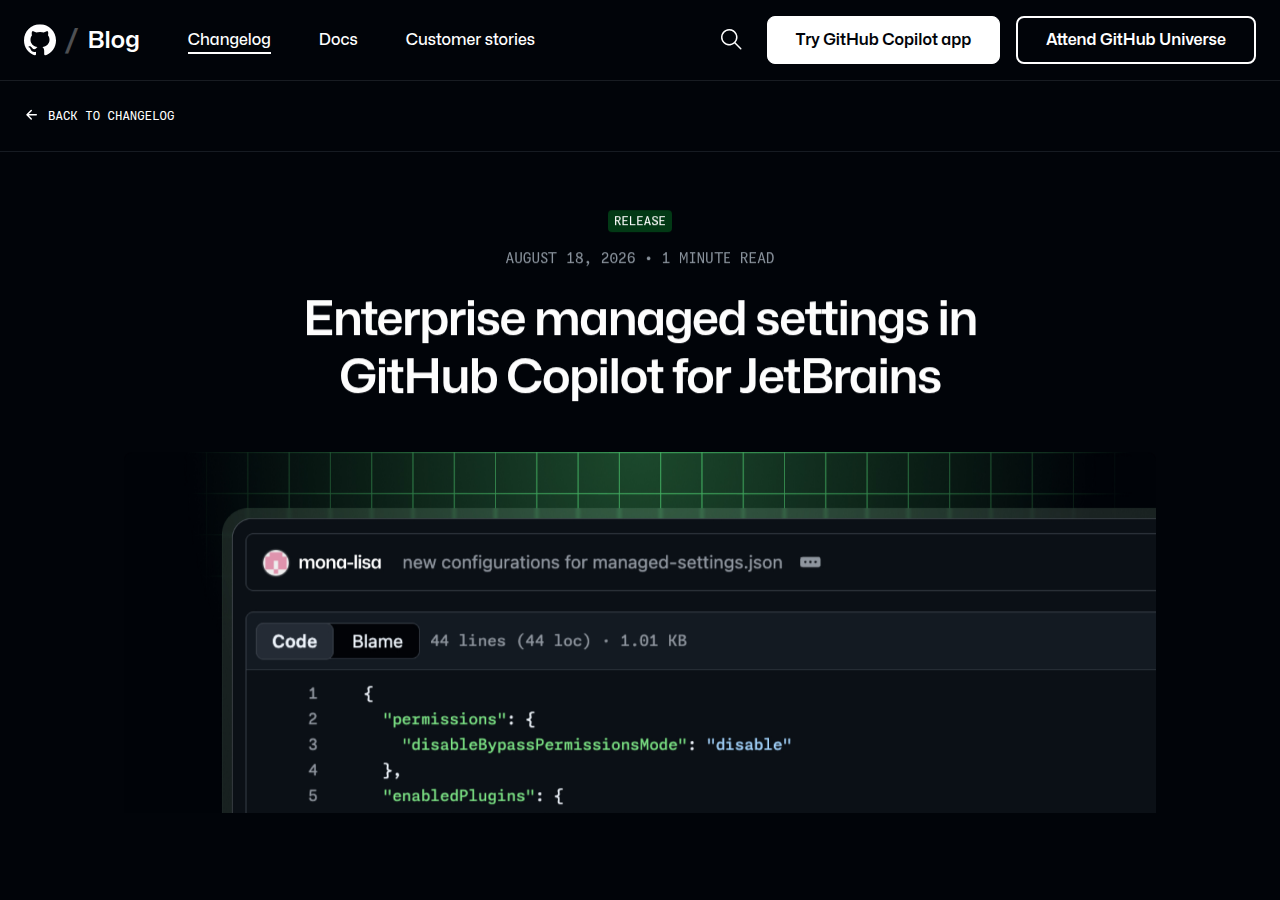The height and width of the screenshot is (900, 1280).
Task: Click the article title heading
Action: (x=640, y=348)
